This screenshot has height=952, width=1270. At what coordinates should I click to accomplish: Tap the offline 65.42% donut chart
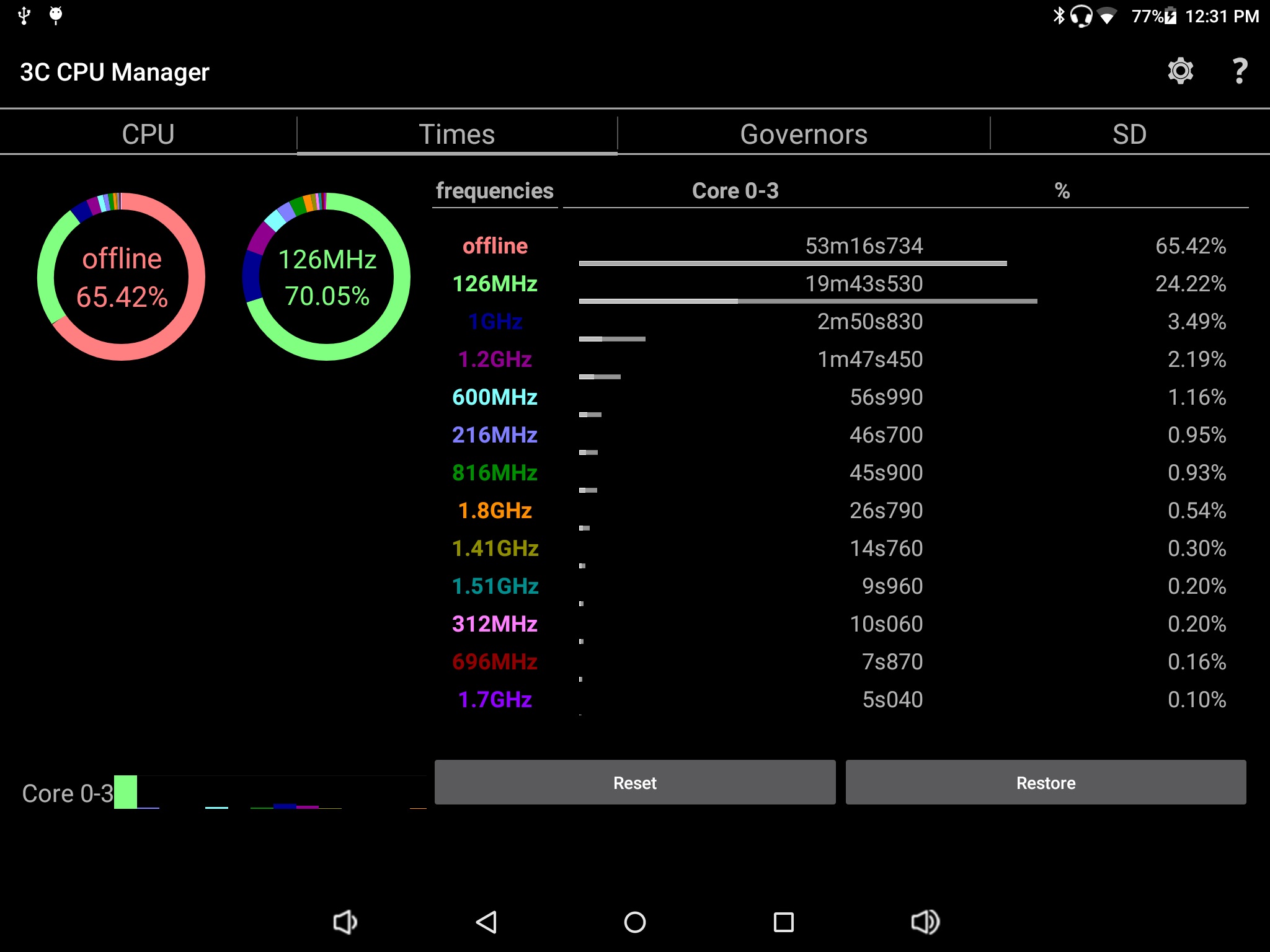[x=122, y=276]
